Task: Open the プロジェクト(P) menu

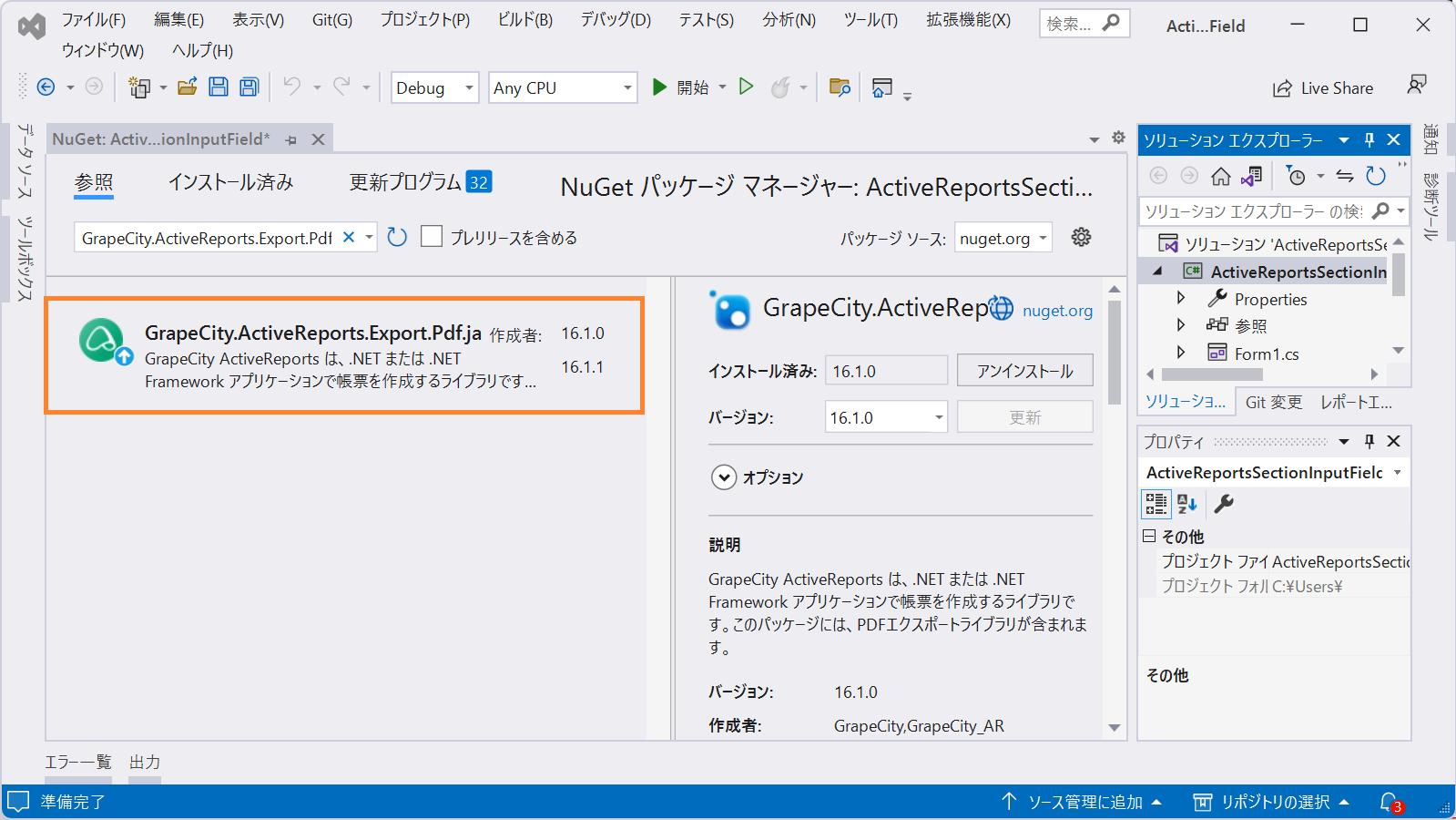Action: coord(425,19)
